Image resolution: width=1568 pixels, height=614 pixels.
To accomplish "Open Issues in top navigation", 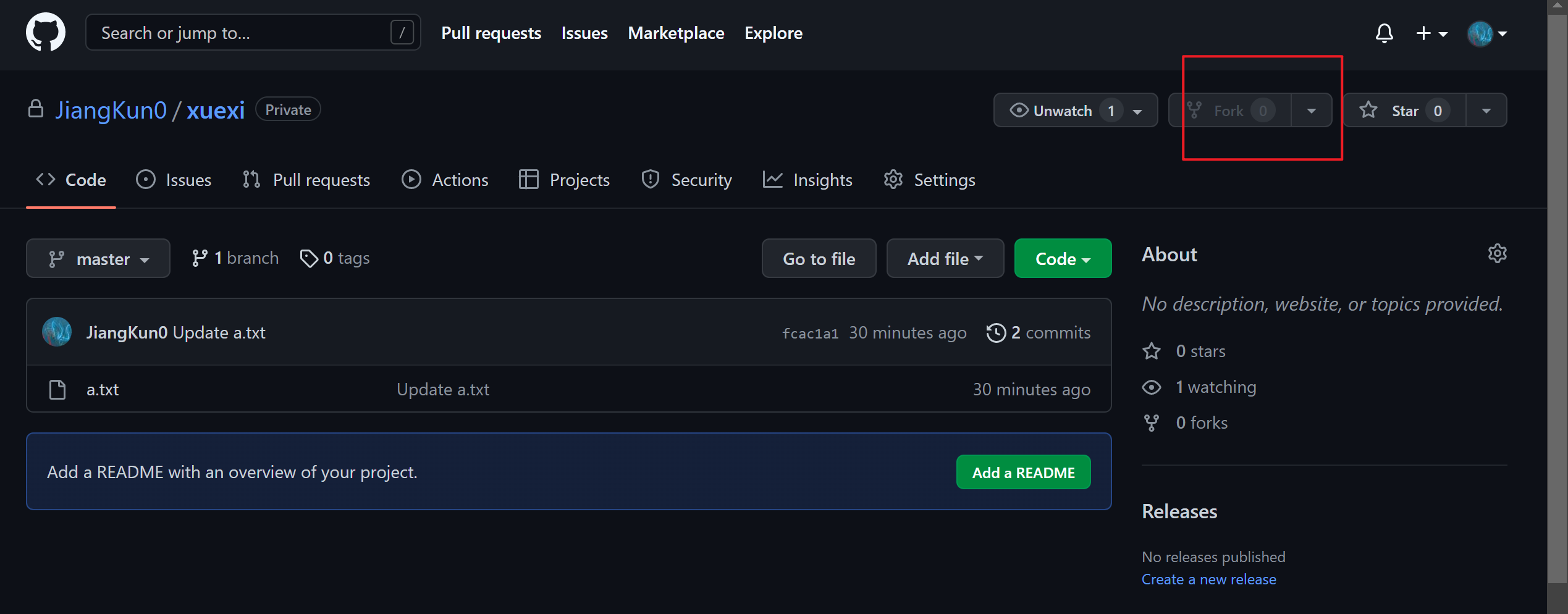I will click(x=584, y=33).
